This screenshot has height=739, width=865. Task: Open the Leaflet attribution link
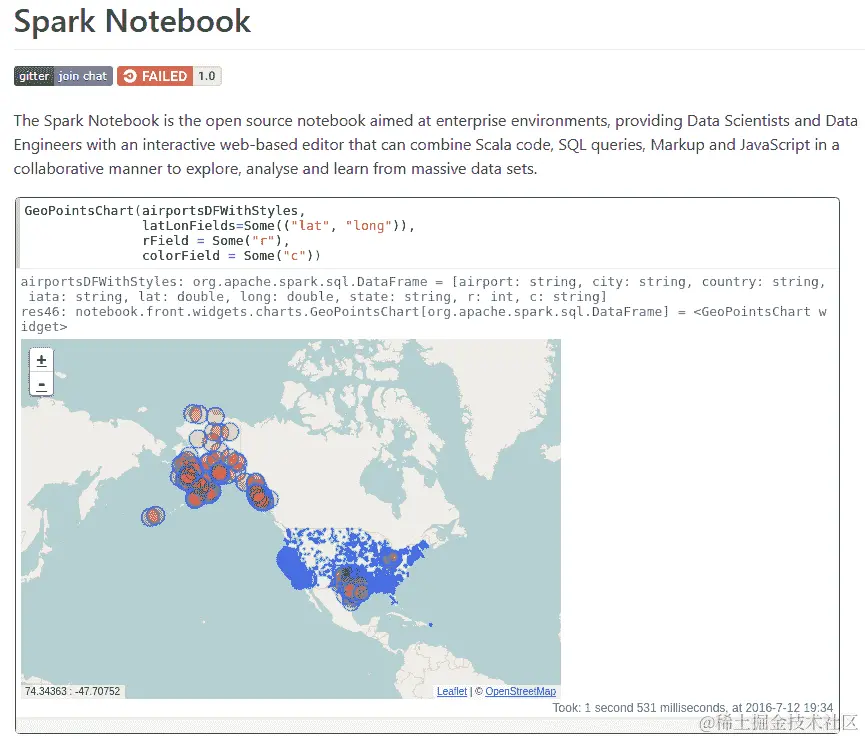click(x=451, y=691)
